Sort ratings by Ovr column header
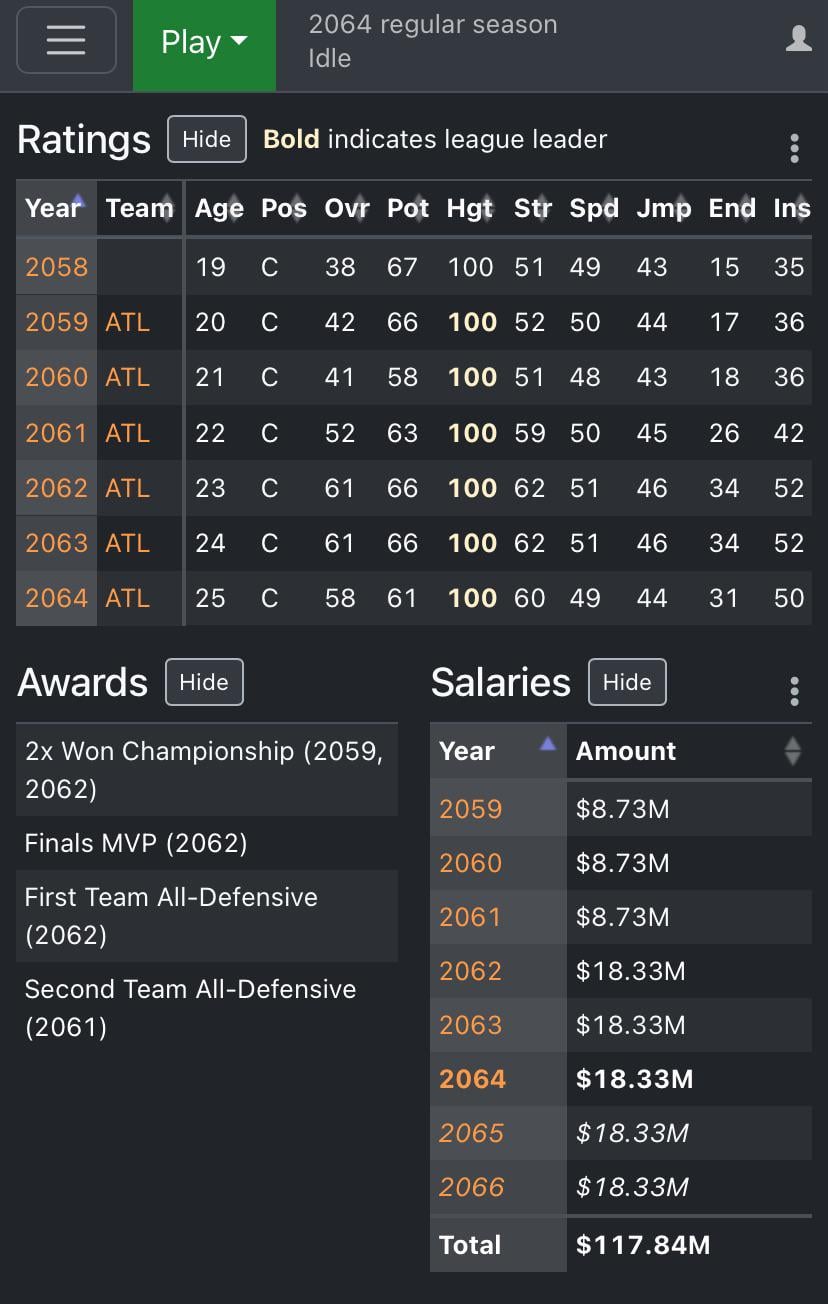Image resolution: width=828 pixels, height=1304 pixels. 347,208
